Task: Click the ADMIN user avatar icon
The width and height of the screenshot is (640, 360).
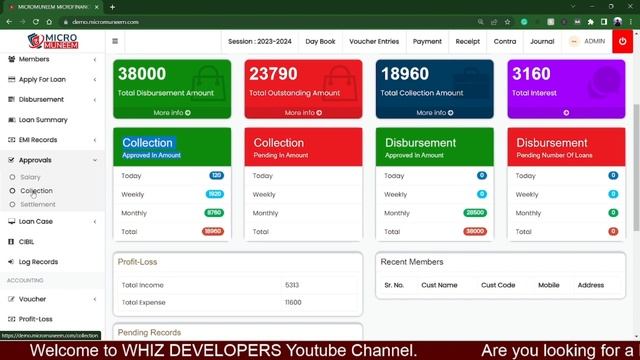Action: [x=574, y=41]
